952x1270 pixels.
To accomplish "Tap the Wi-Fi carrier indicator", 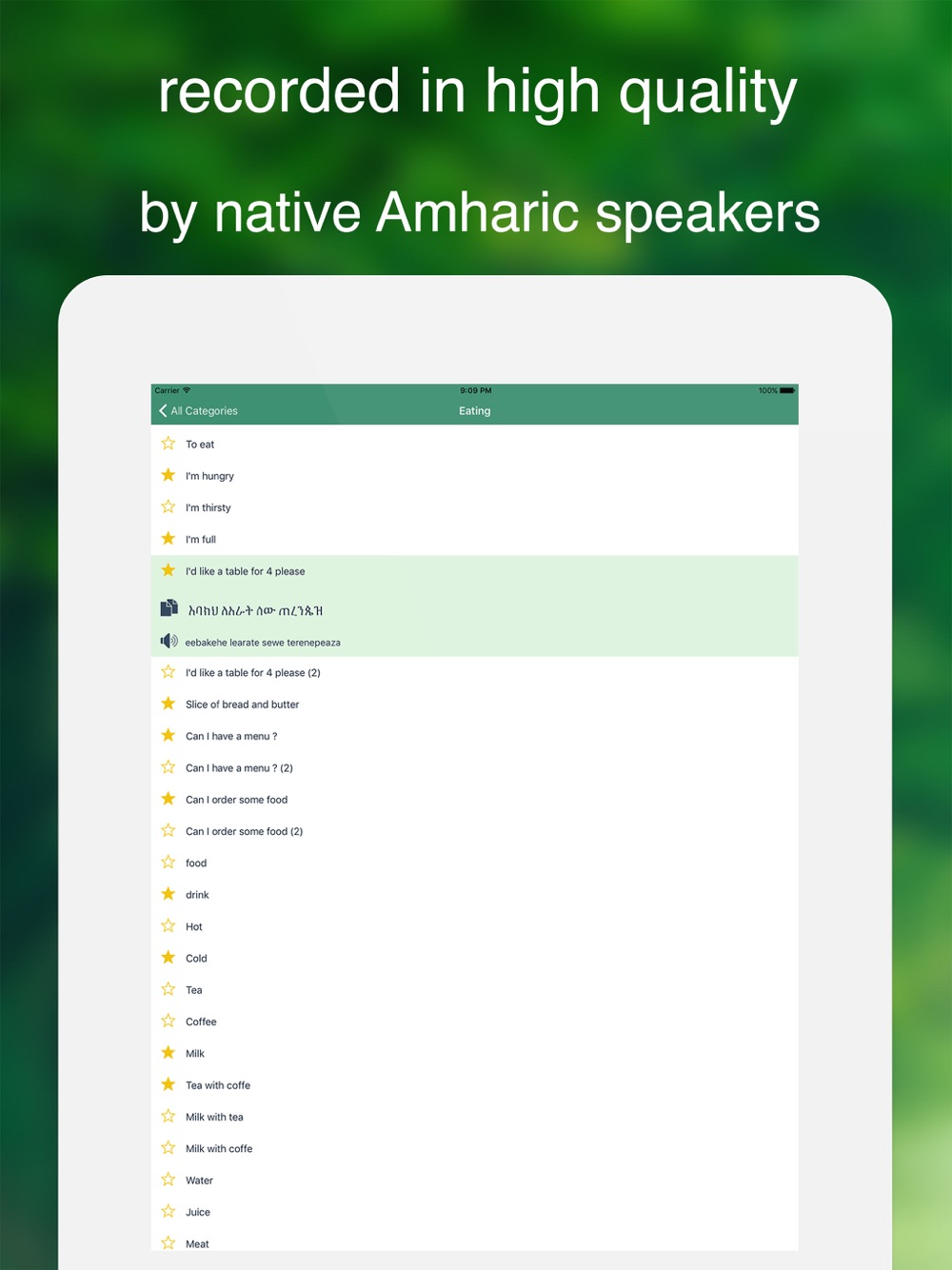I will click(173, 390).
